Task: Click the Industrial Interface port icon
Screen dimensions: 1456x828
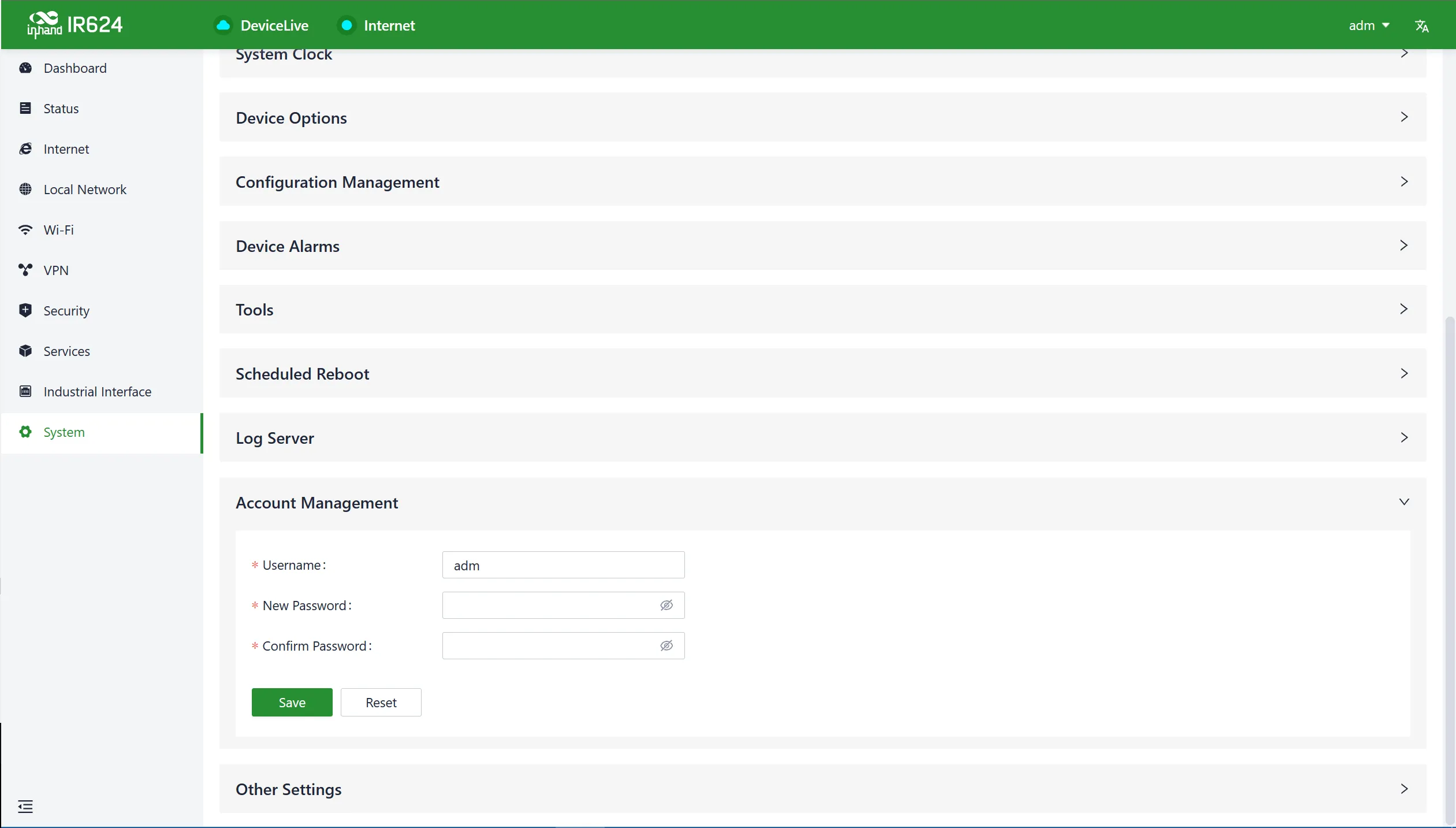Action: click(25, 392)
